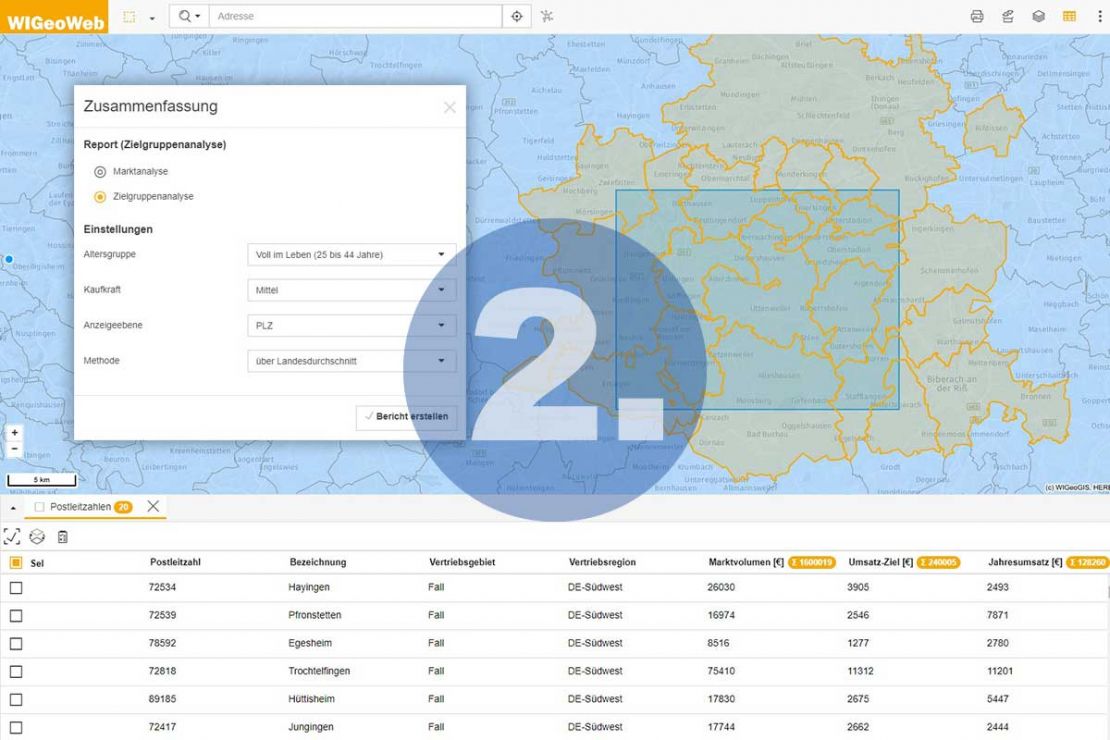Image resolution: width=1110 pixels, height=740 pixels.
Task: Click the Trochtelfingen name cell
Action: (319, 671)
